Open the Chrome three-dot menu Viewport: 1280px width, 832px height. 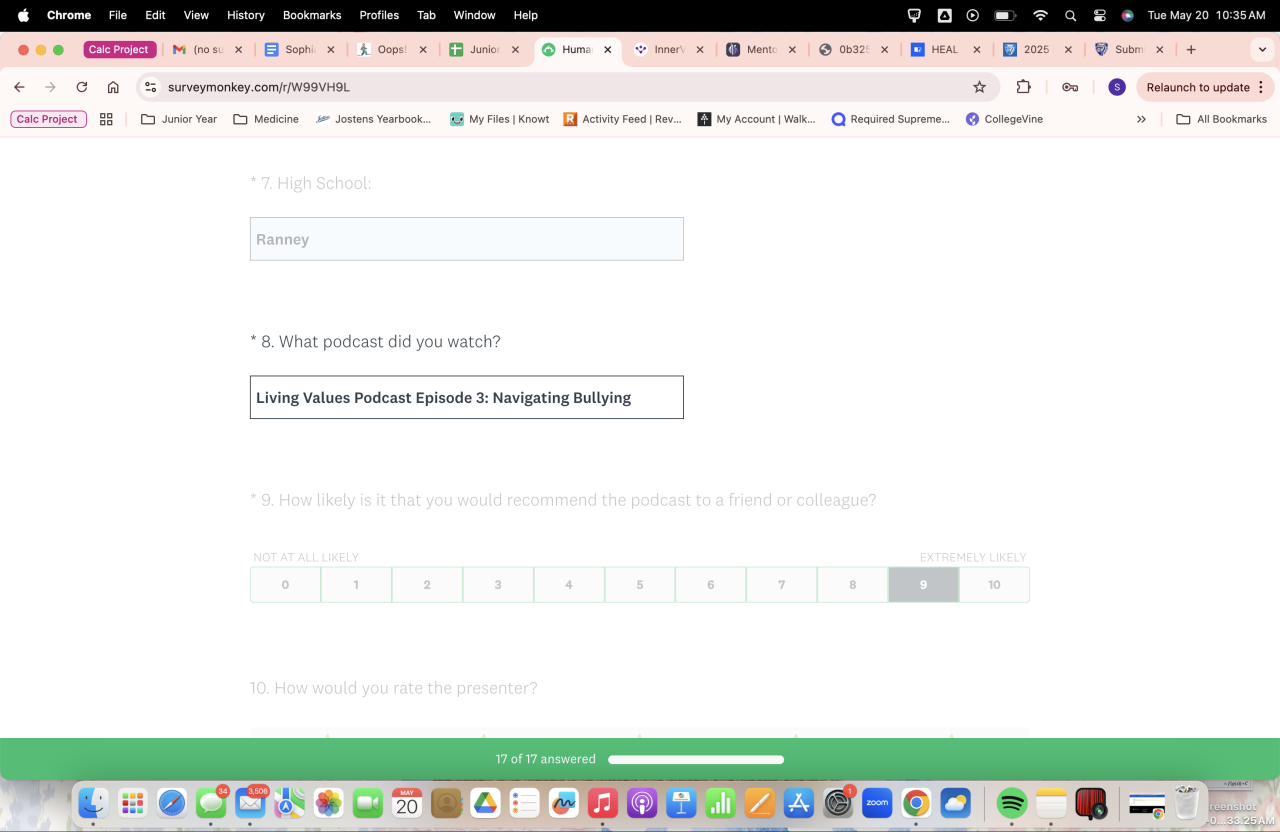coord(1261,87)
